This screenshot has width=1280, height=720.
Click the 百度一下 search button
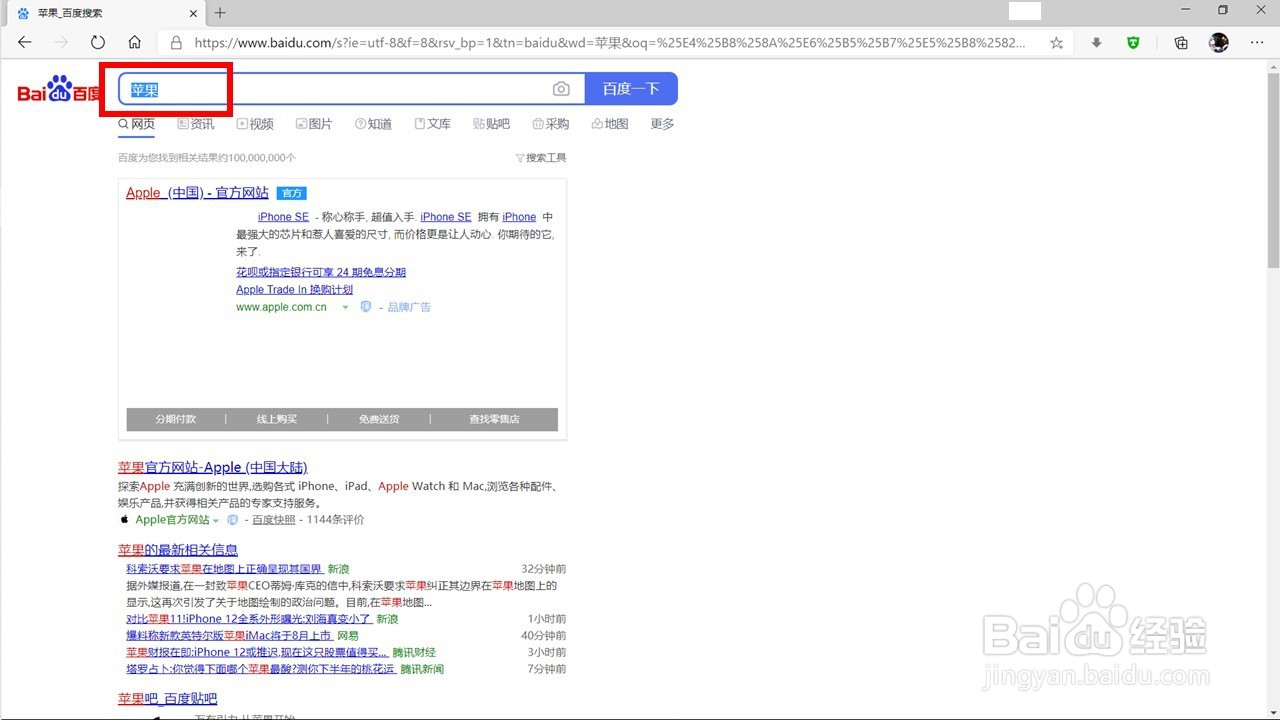631,89
